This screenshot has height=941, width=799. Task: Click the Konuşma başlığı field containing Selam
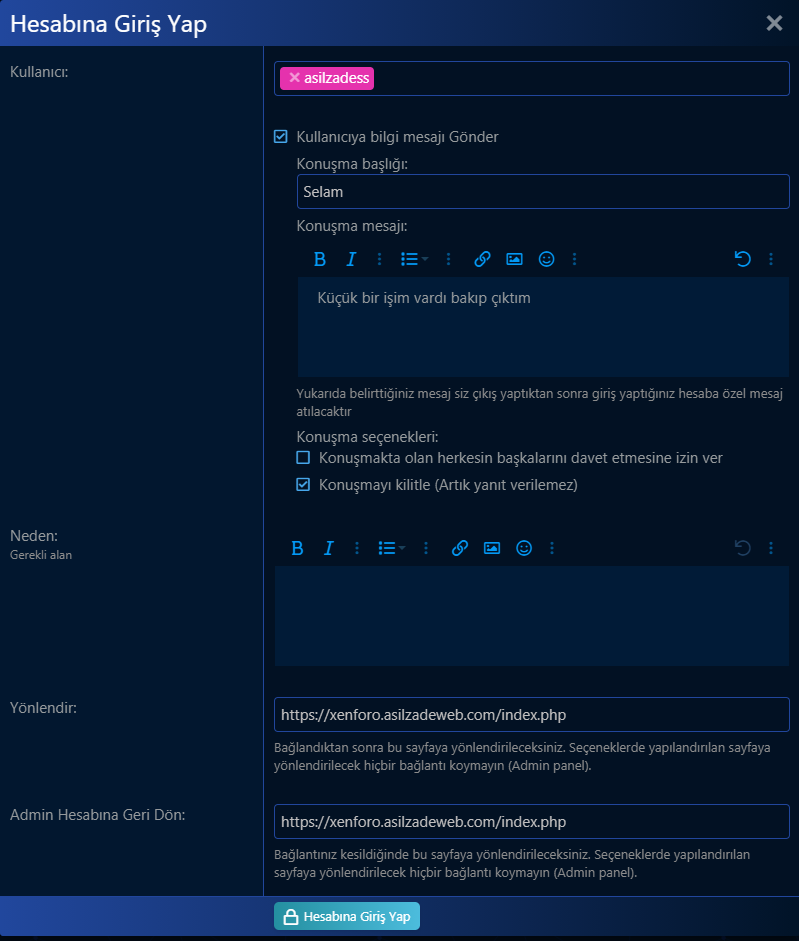click(543, 191)
